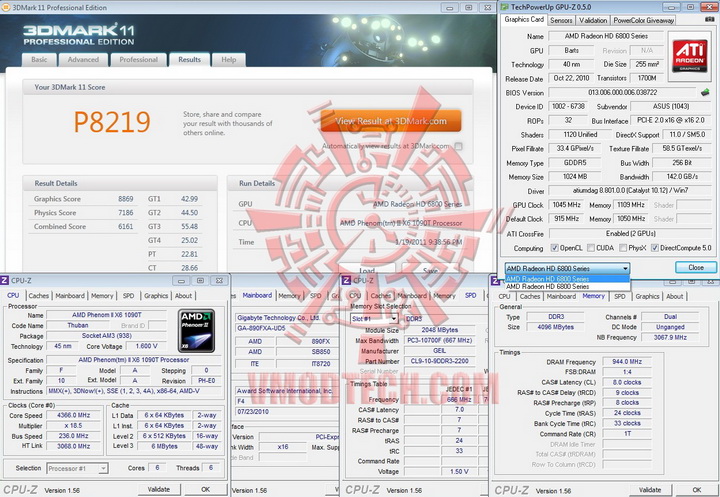Click the Close button in GPU-Z
Image resolution: width=720 pixels, height=497 pixels.
point(696,267)
